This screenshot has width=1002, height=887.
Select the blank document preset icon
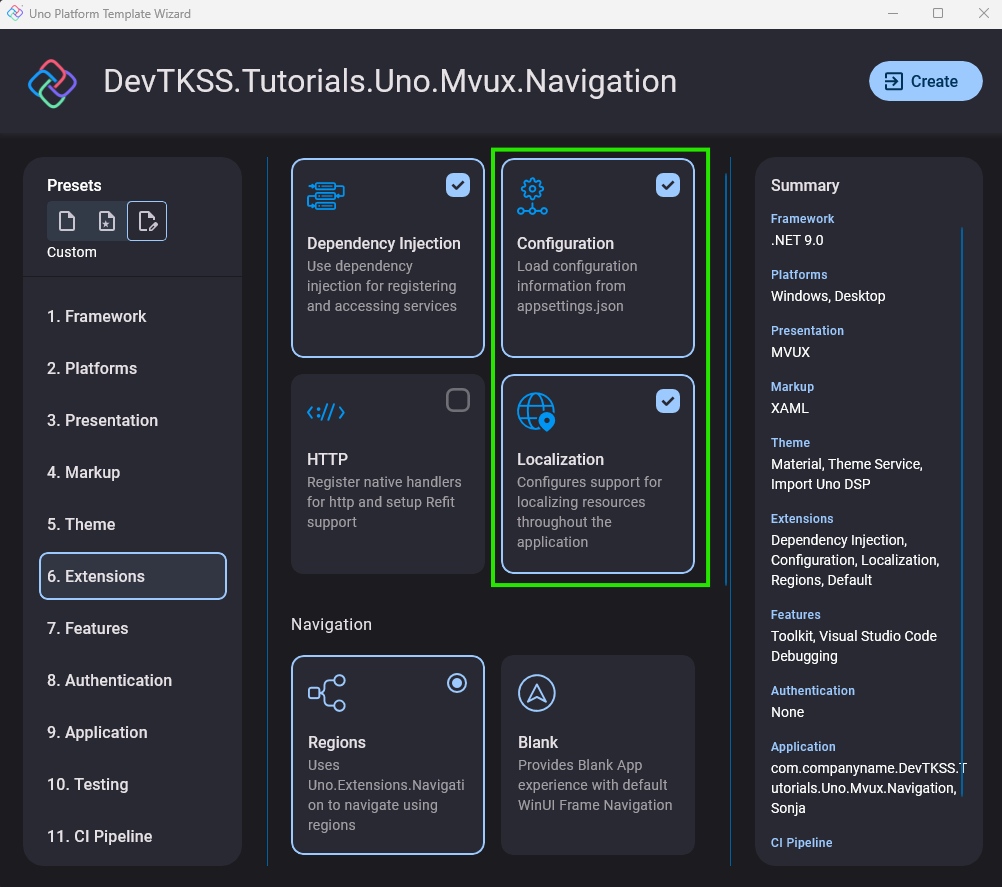point(67,221)
